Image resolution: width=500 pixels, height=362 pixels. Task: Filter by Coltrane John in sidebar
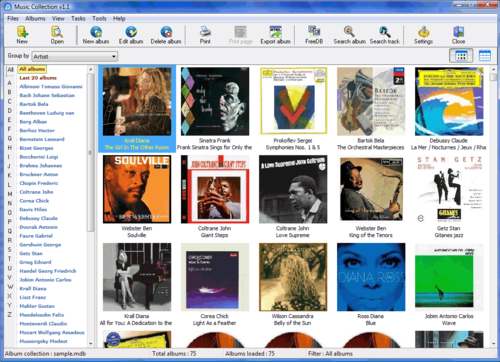point(36,192)
